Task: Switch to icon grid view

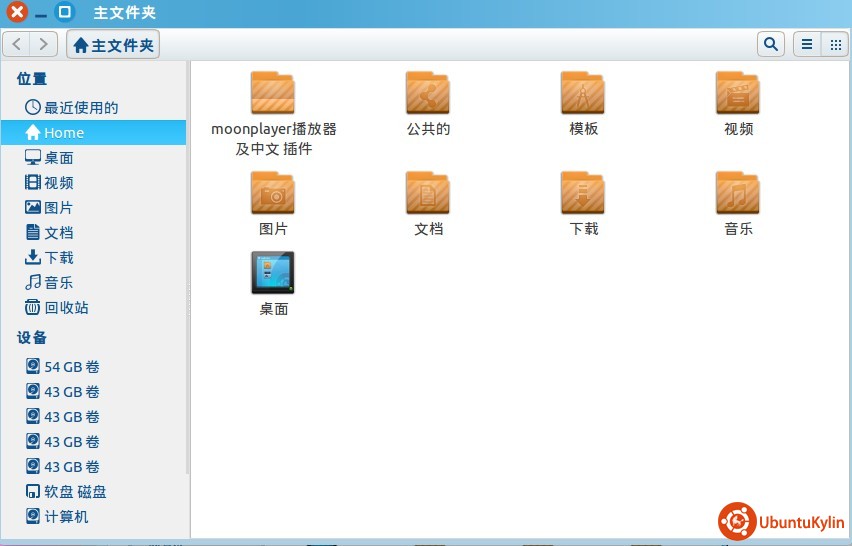Action: [x=834, y=44]
